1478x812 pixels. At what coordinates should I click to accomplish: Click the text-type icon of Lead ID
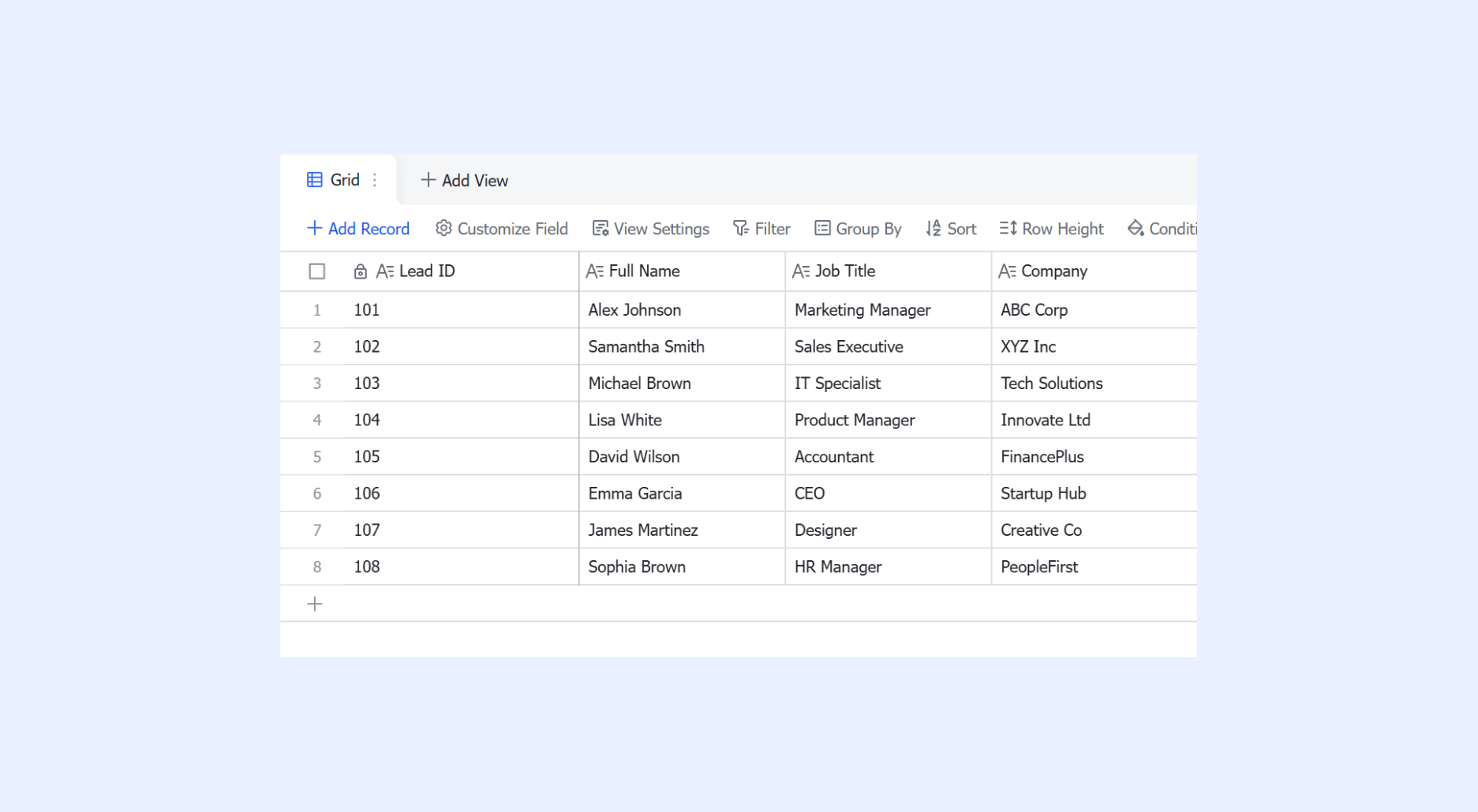click(385, 271)
